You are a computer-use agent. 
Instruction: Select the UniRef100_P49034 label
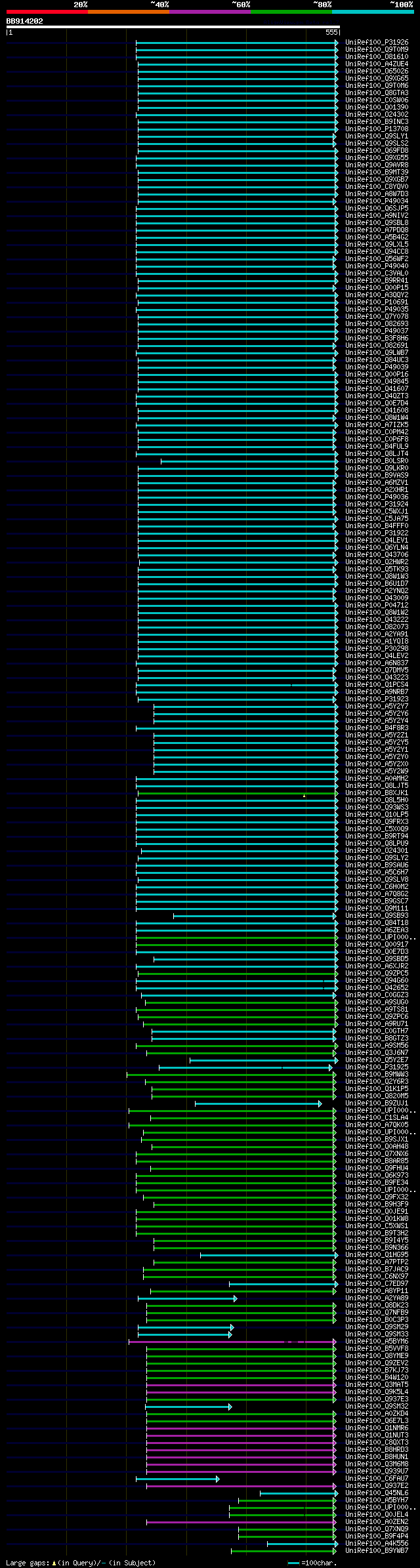(377, 201)
